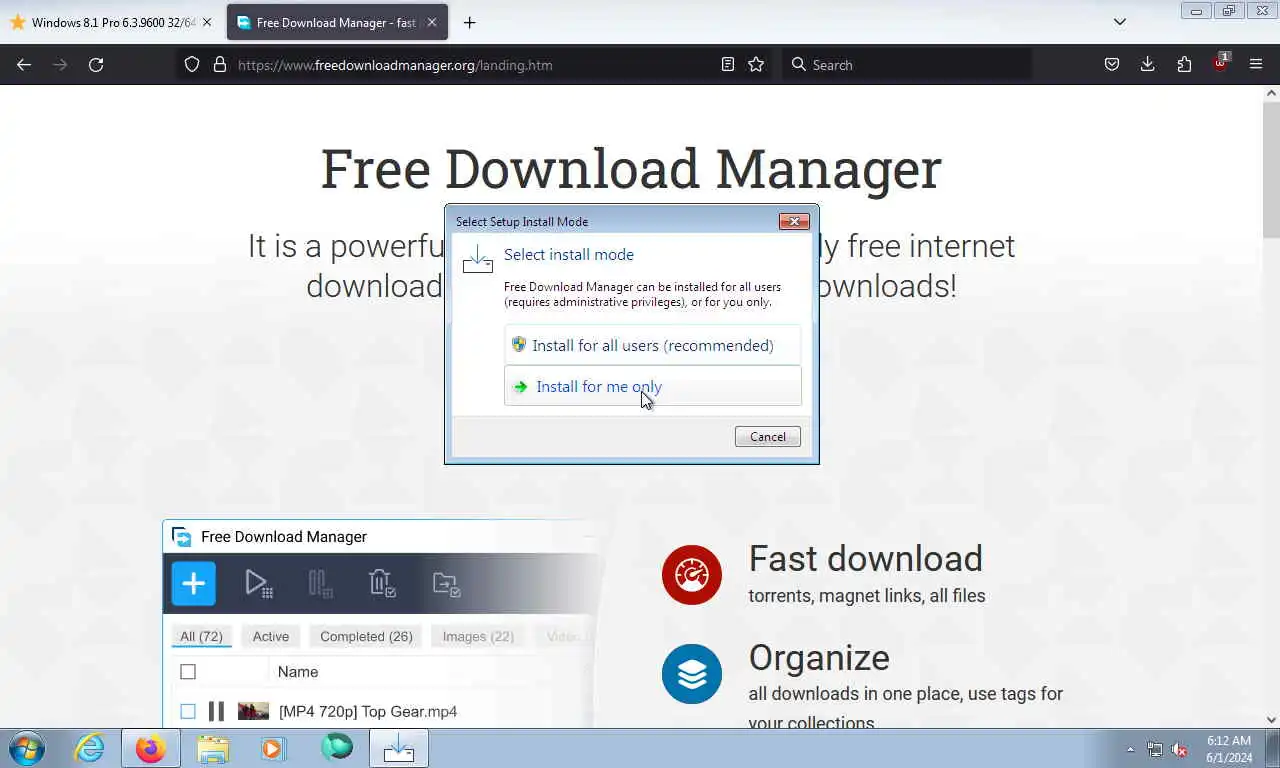1280x768 pixels.
Task: Open the clock showing 6:12 AM
Action: tap(1228, 749)
